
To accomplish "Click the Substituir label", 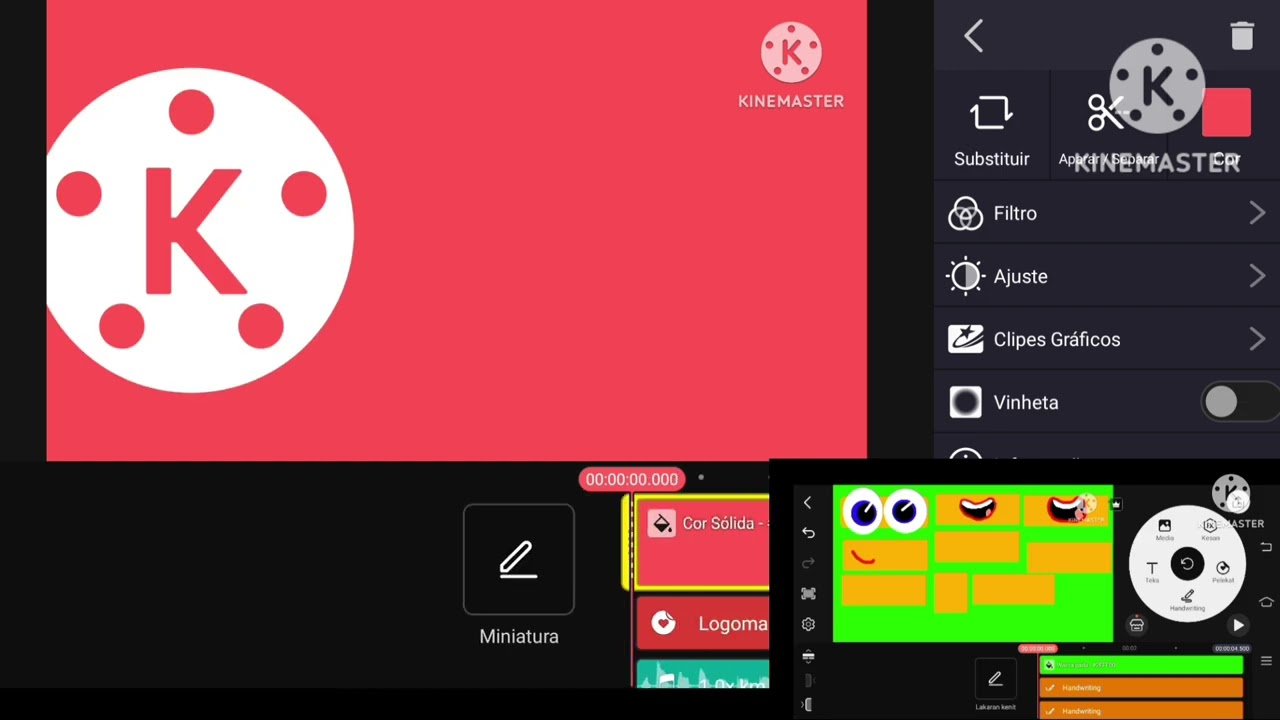I will 991,159.
